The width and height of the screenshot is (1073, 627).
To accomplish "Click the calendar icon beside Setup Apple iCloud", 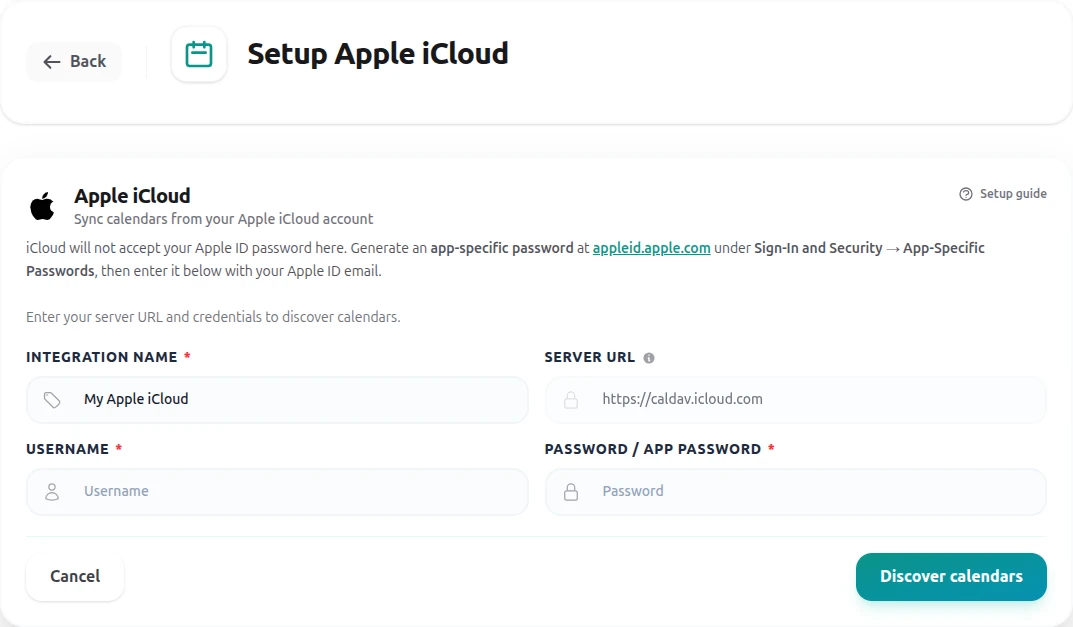I will tap(199, 54).
